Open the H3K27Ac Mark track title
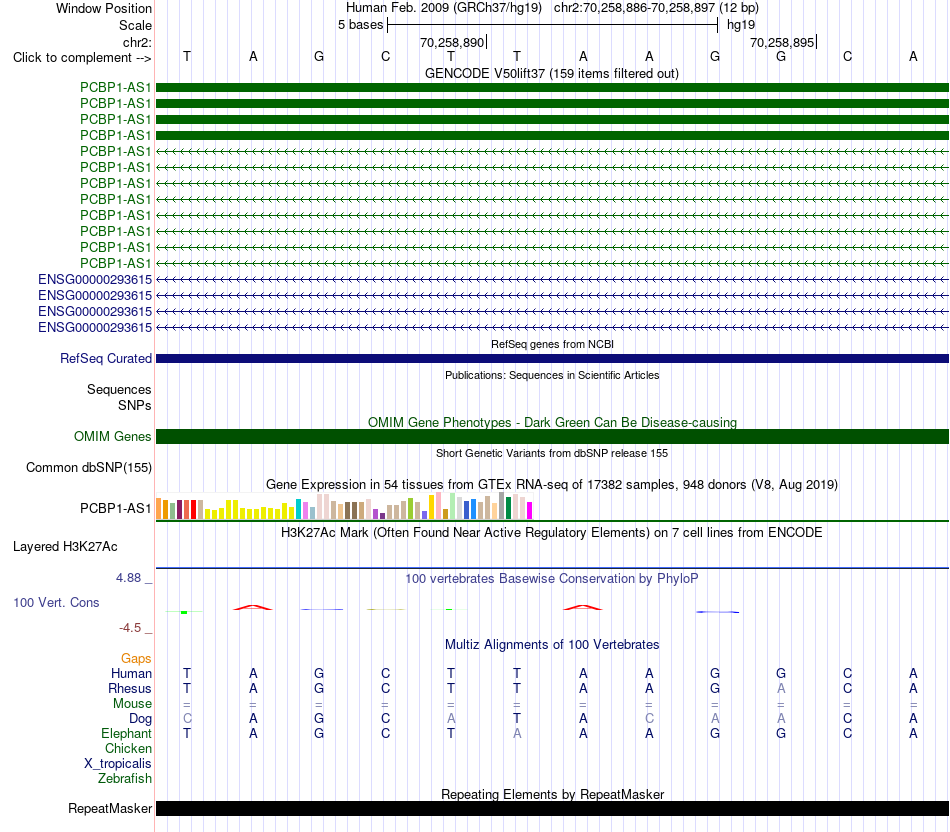This screenshot has height=832, width=950. point(552,533)
